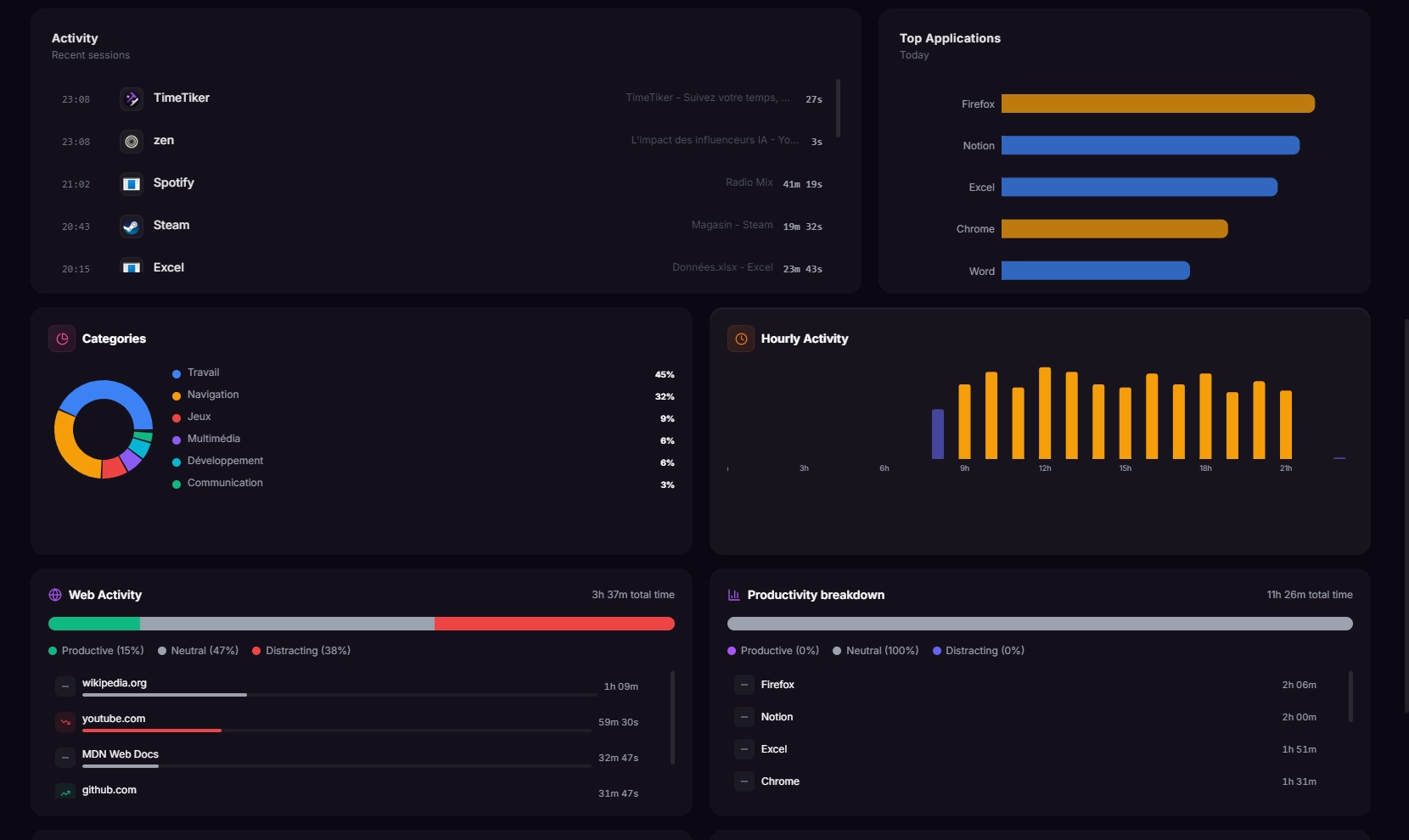
Task: Click the 3h 37m total time label
Action: click(x=633, y=595)
